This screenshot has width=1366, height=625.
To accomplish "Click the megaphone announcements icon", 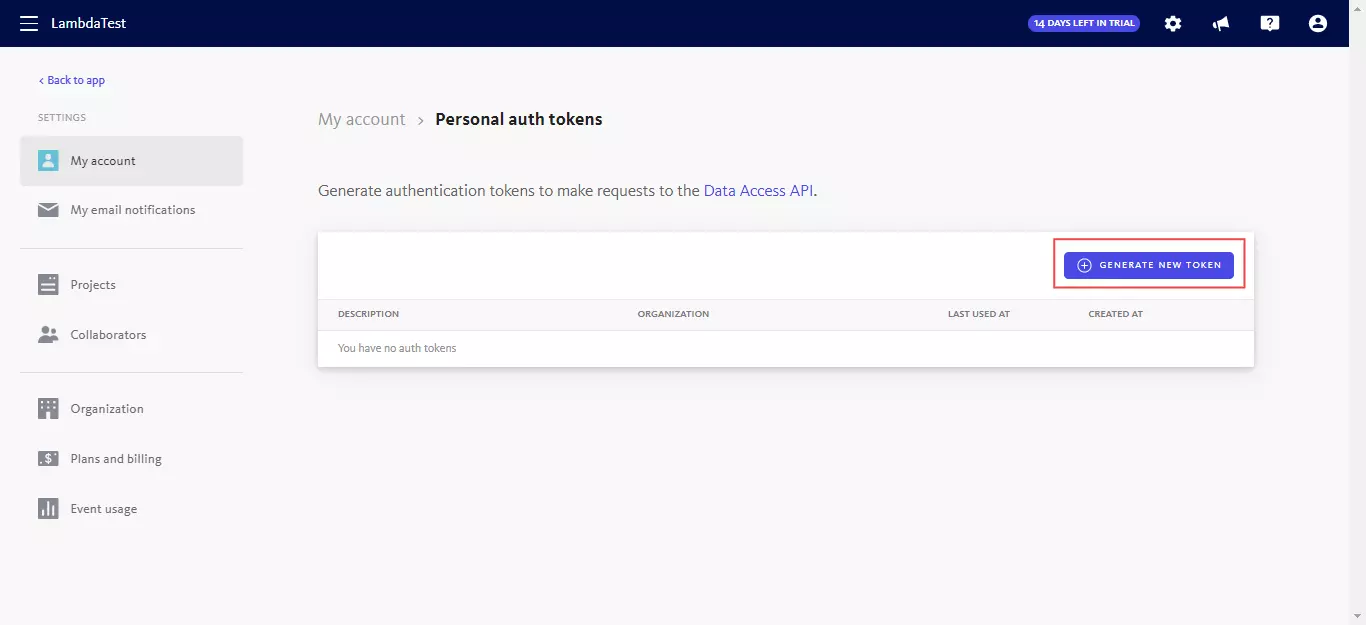I will [1221, 23].
